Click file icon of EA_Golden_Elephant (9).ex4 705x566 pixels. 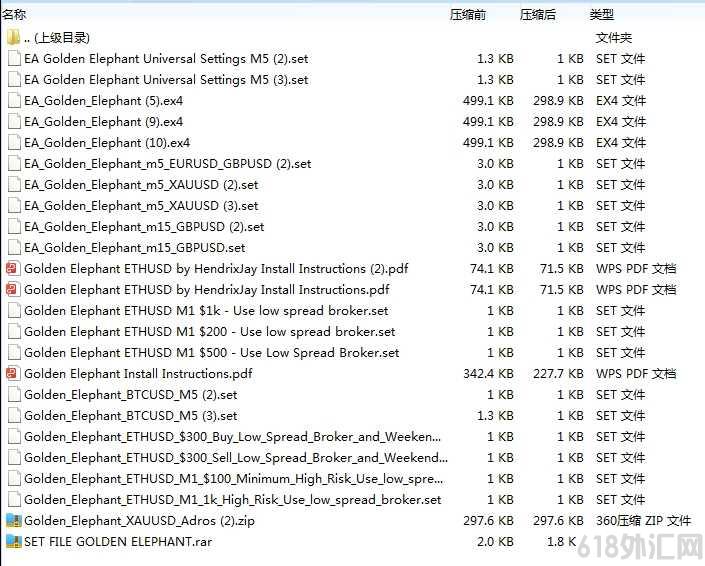[14, 121]
